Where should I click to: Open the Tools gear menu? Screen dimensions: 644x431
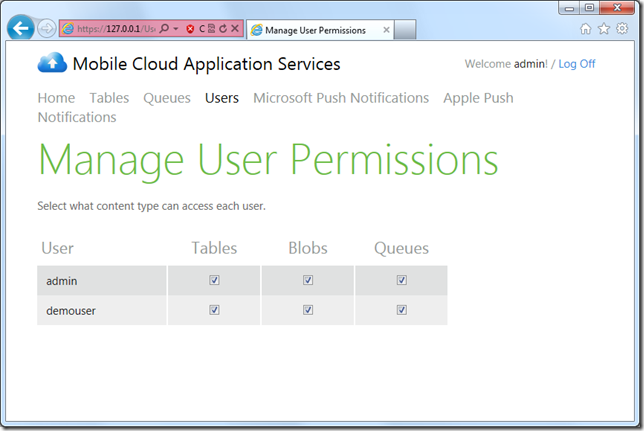tap(622, 28)
